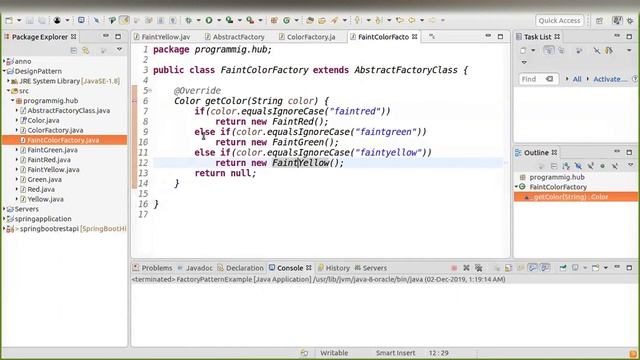
Task: Close the FaintColorFactory editor tab
Action: (415, 37)
